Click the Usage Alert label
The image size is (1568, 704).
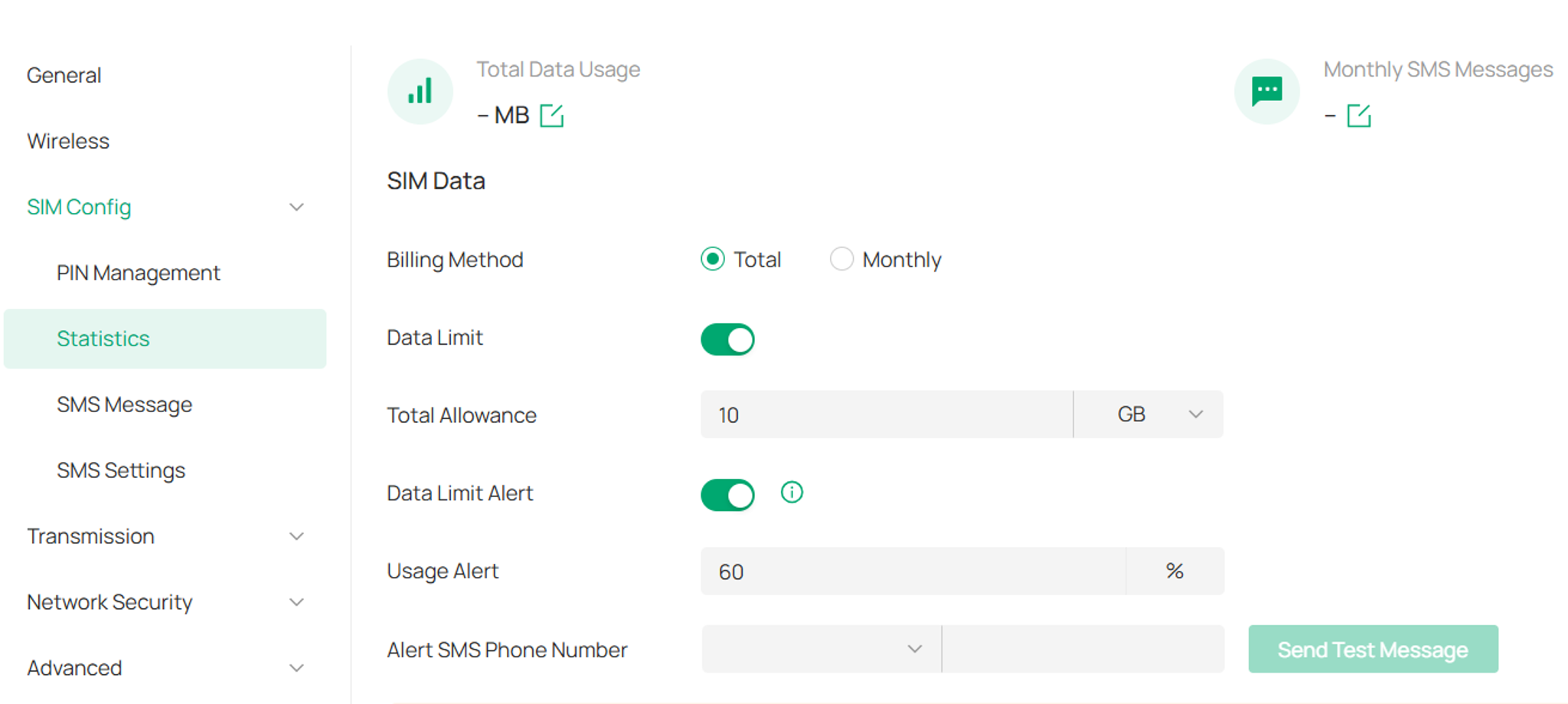click(x=443, y=571)
